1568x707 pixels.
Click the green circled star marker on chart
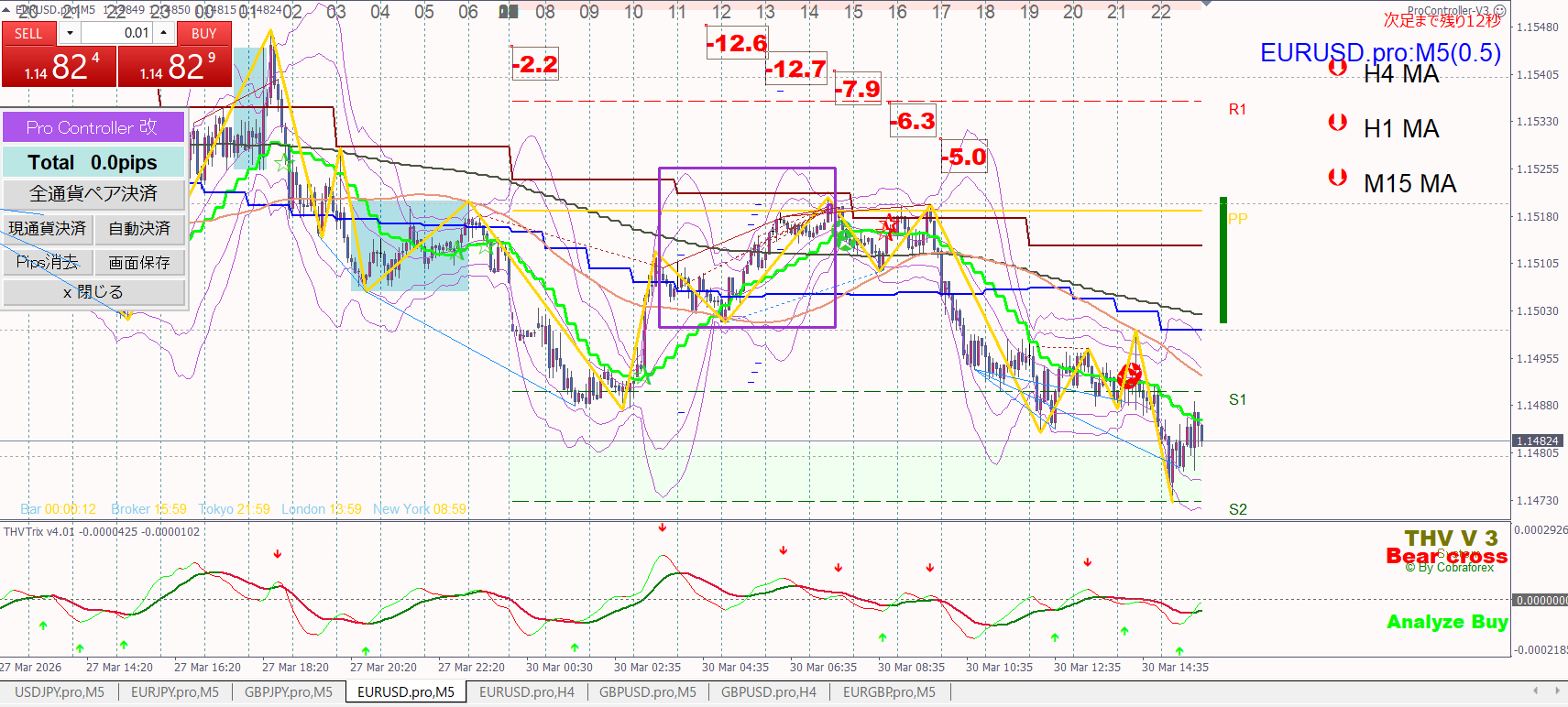pos(844,241)
